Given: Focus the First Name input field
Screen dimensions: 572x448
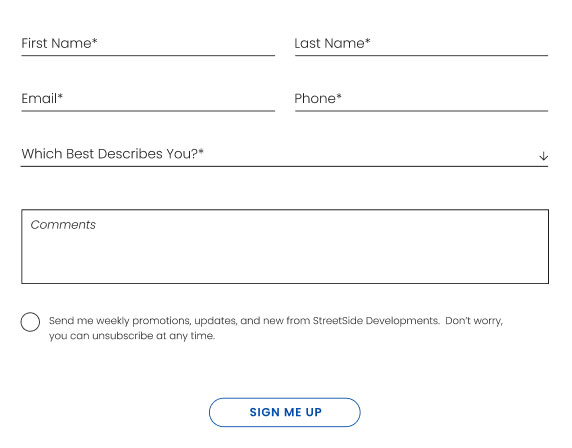Looking at the screenshot, I should (x=148, y=43).
